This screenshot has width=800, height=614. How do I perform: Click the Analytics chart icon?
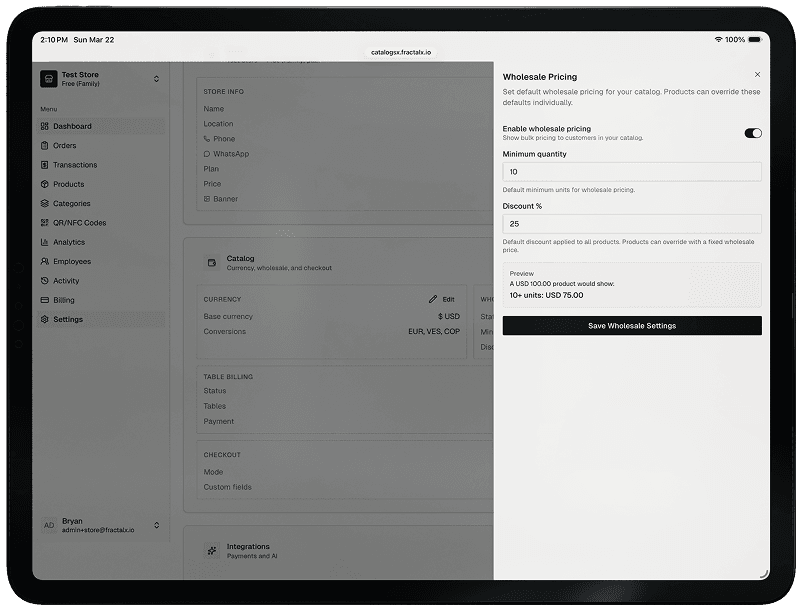click(44, 242)
